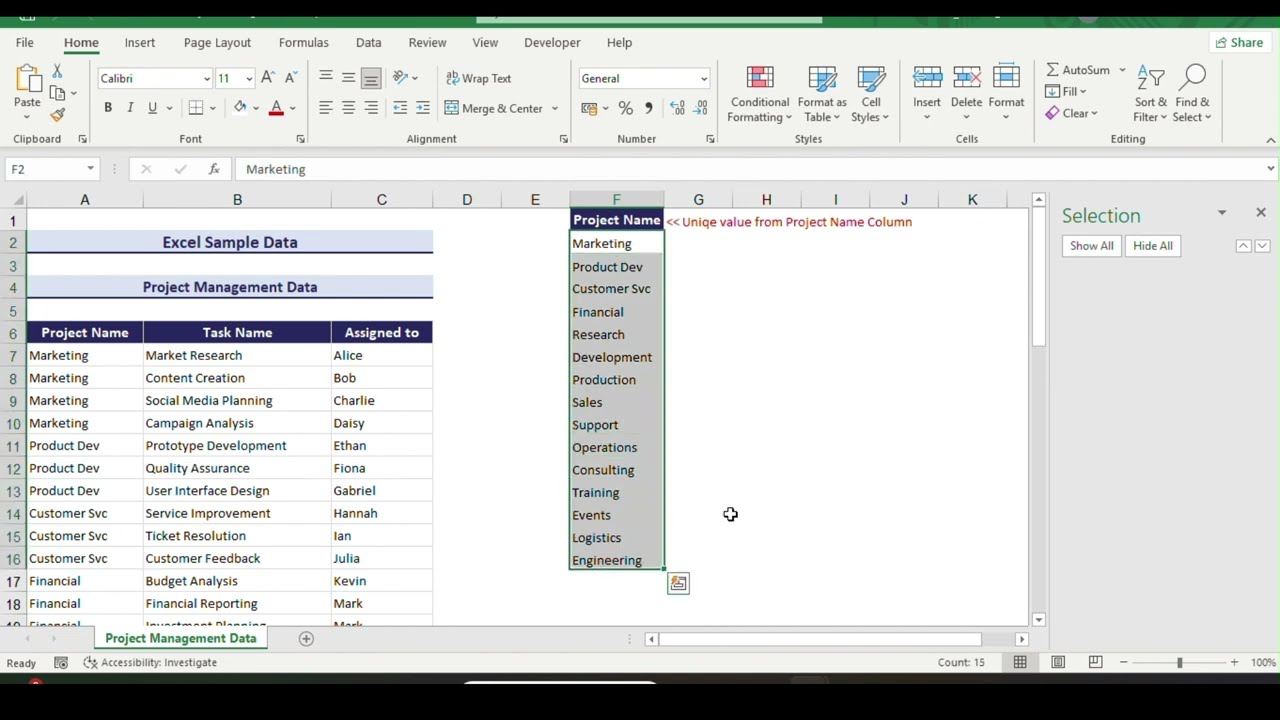This screenshot has height=720, width=1280.
Task: Apply the red Font Color
Action: click(x=276, y=108)
